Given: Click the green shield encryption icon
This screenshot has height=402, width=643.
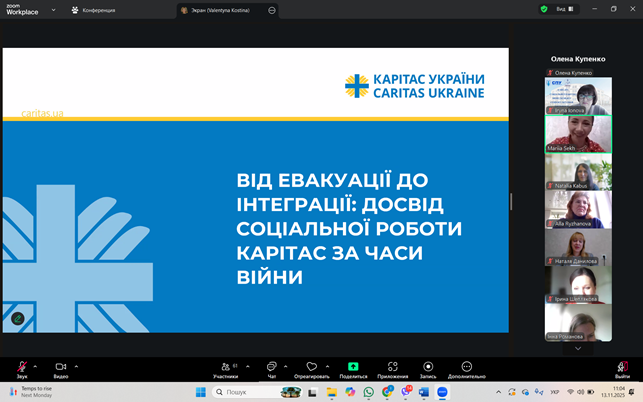Looking at the screenshot, I should click(x=544, y=9).
